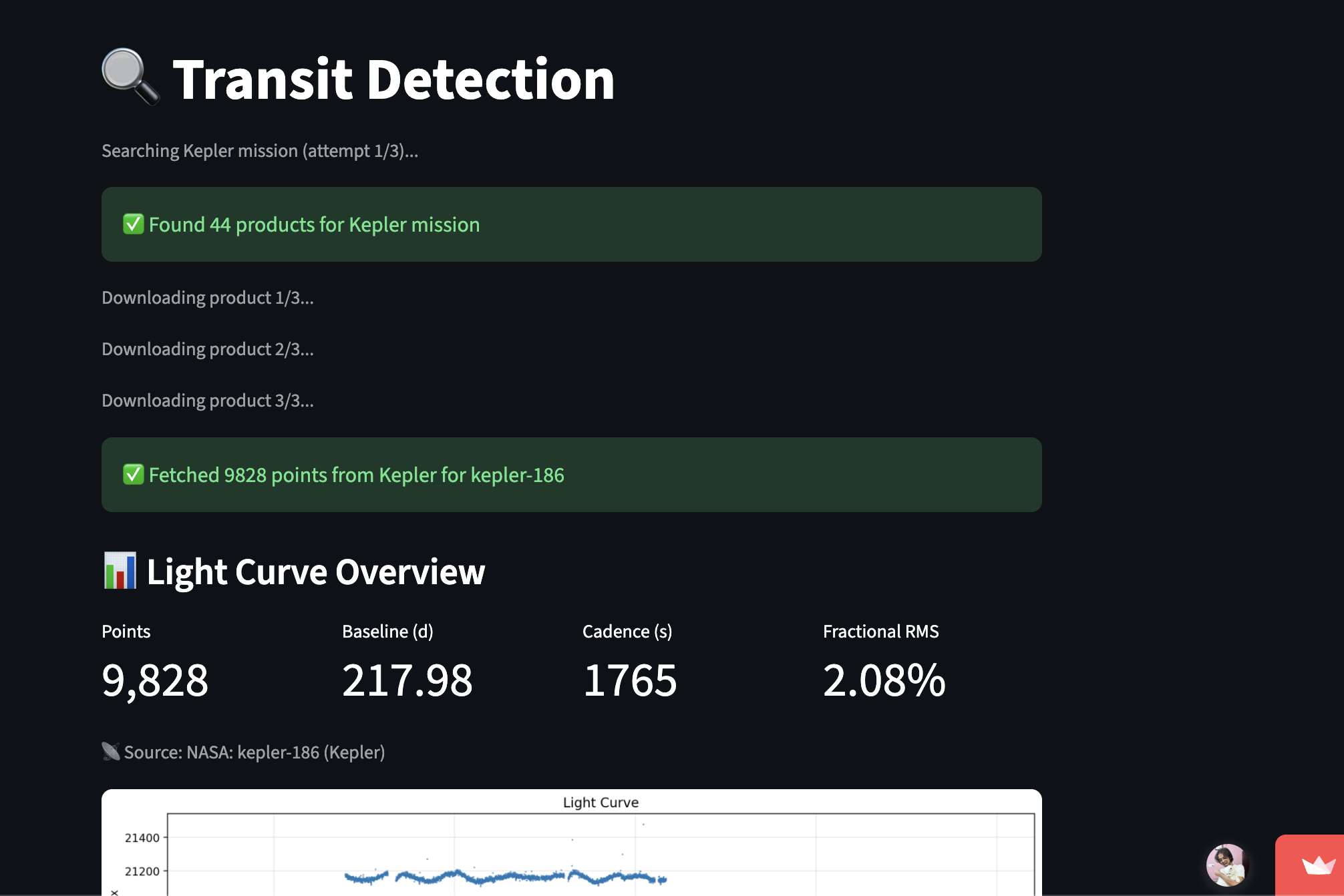The image size is (1344, 896).
Task: Select the Found 44 products for Kepler mission message
Action: click(x=314, y=225)
